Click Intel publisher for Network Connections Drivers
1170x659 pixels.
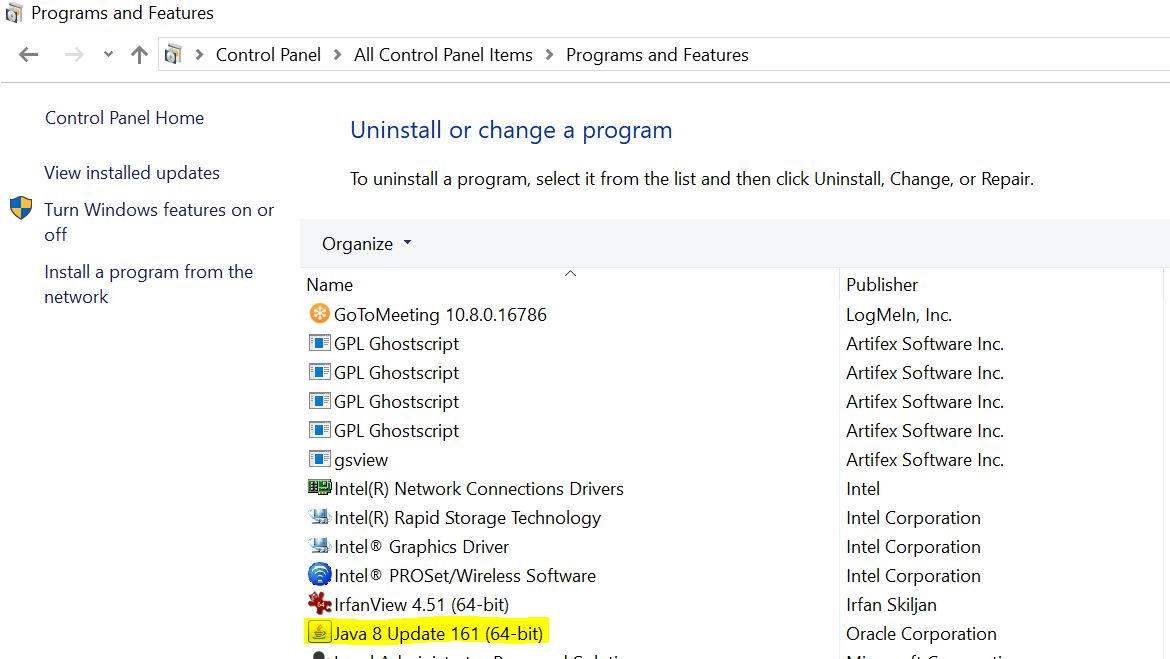(x=863, y=489)
